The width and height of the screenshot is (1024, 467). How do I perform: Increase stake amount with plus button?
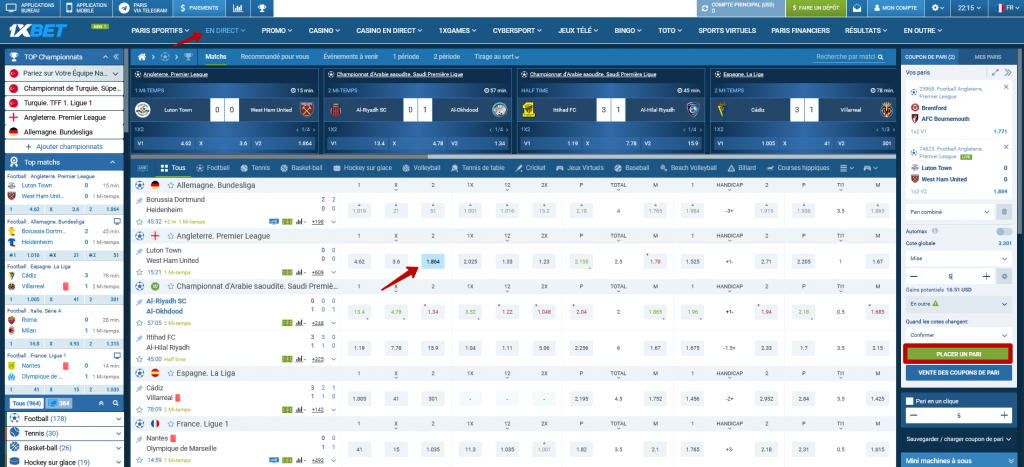[986, 275]
